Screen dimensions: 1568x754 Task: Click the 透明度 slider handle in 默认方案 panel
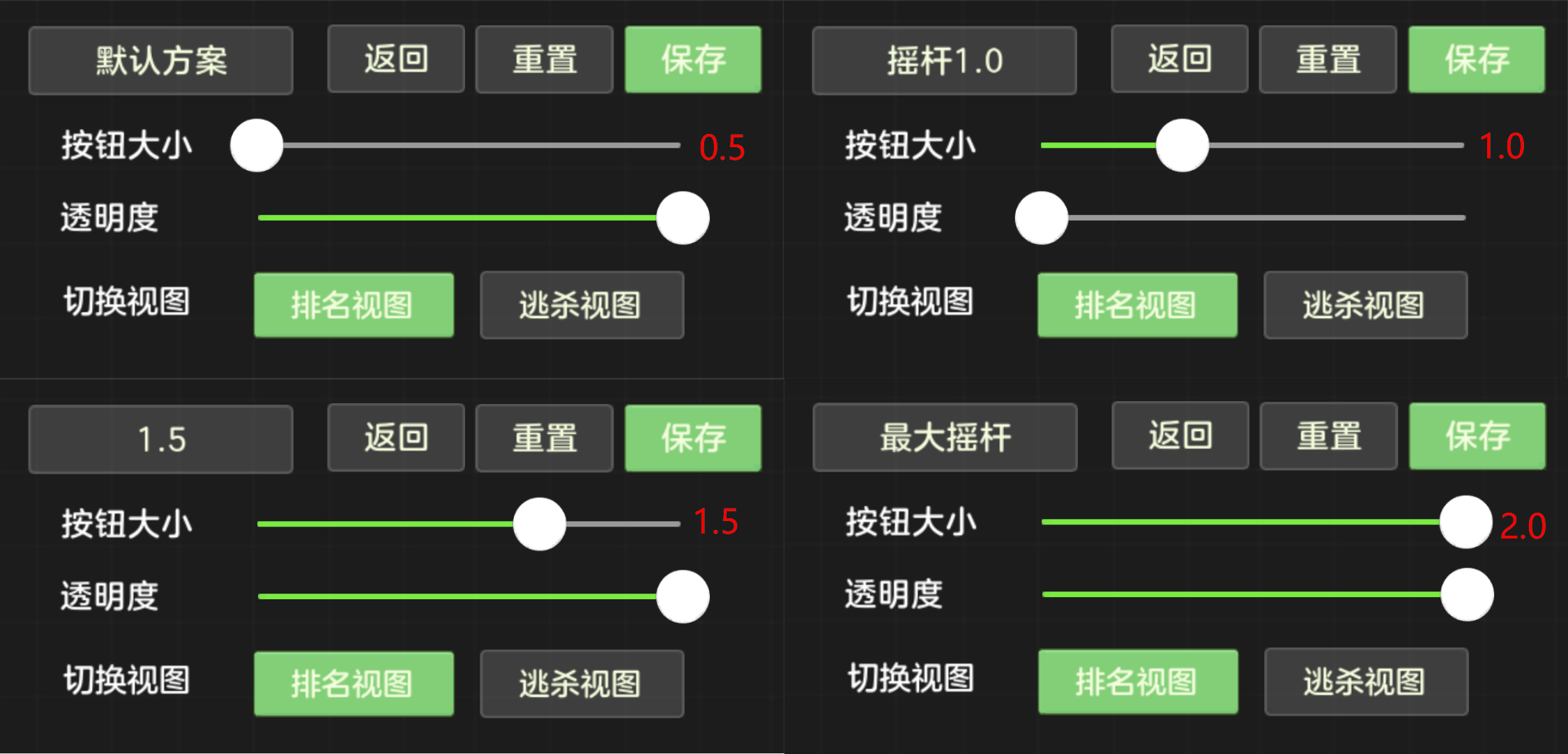682,217
